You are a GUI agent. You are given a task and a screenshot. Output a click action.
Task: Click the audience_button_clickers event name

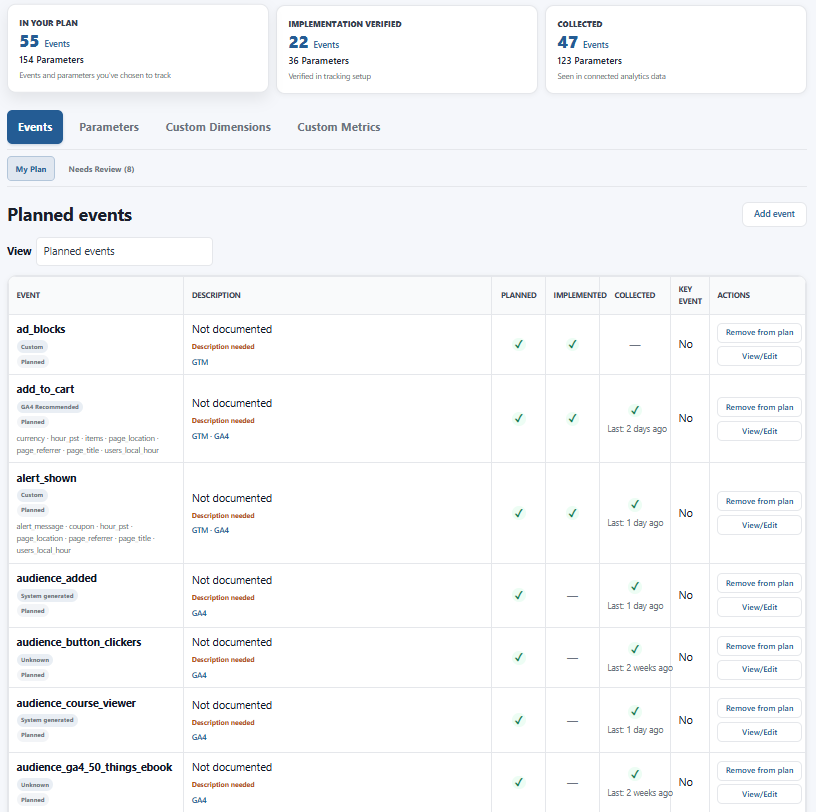tap(79, 642)
